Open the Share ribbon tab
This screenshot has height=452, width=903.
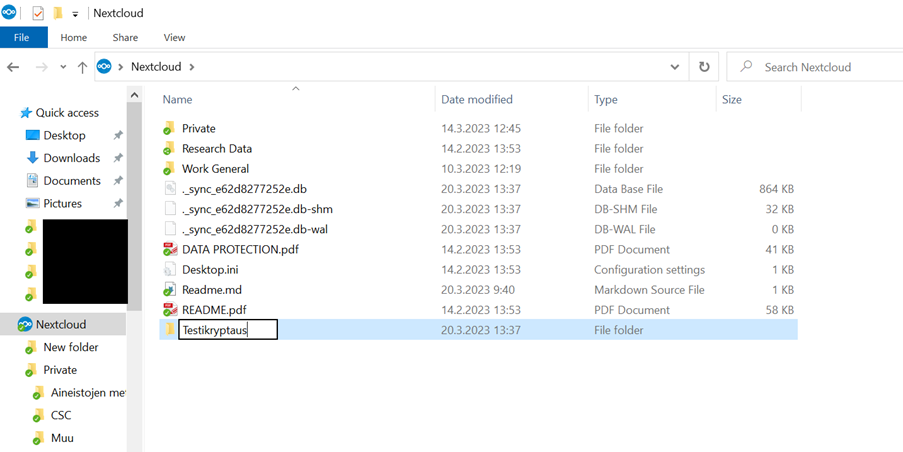pos(125,38)
